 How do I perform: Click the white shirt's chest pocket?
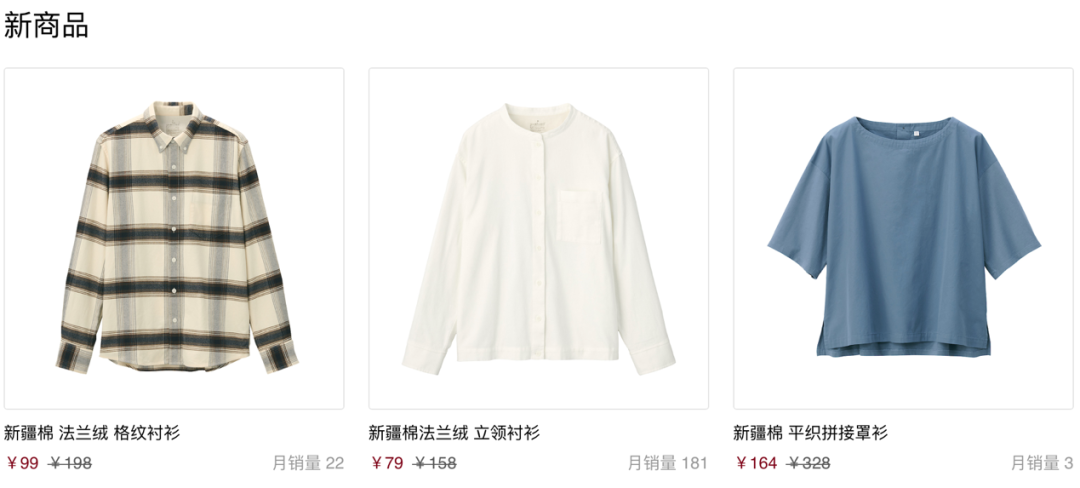[x=579, y=216]
